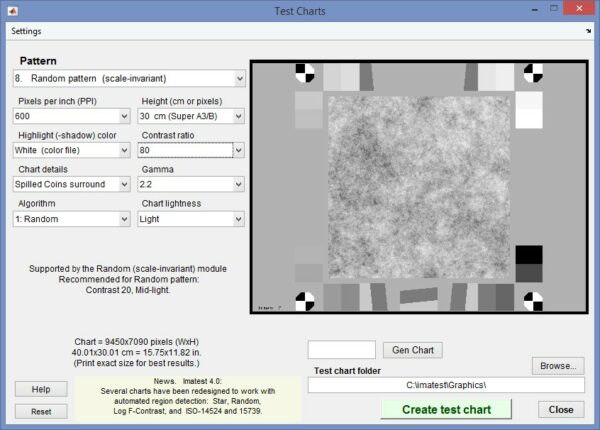600x430 pixels.
Task: Expand the Highlight color dropdown
Action: pos(124,150)
